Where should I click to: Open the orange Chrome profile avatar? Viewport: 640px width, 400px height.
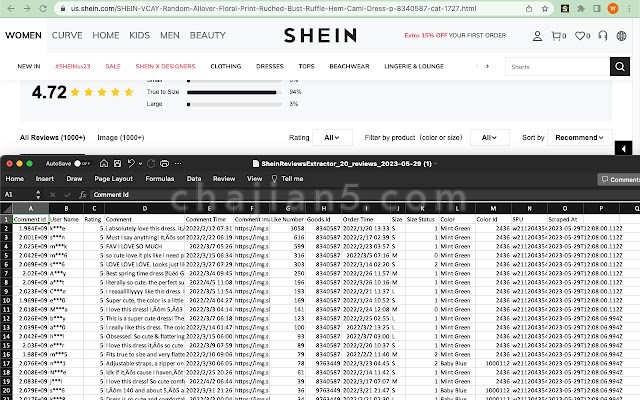[x=613, y=9]
